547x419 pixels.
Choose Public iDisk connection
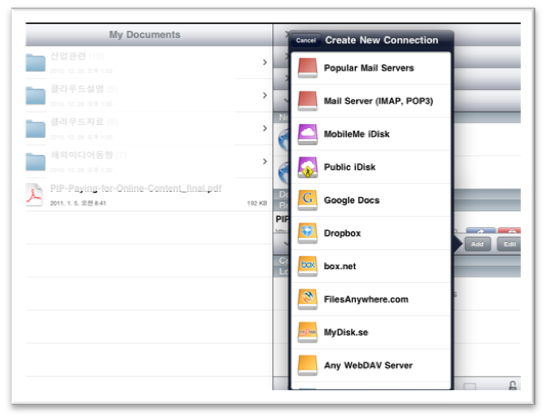click(x=371, y=167)
